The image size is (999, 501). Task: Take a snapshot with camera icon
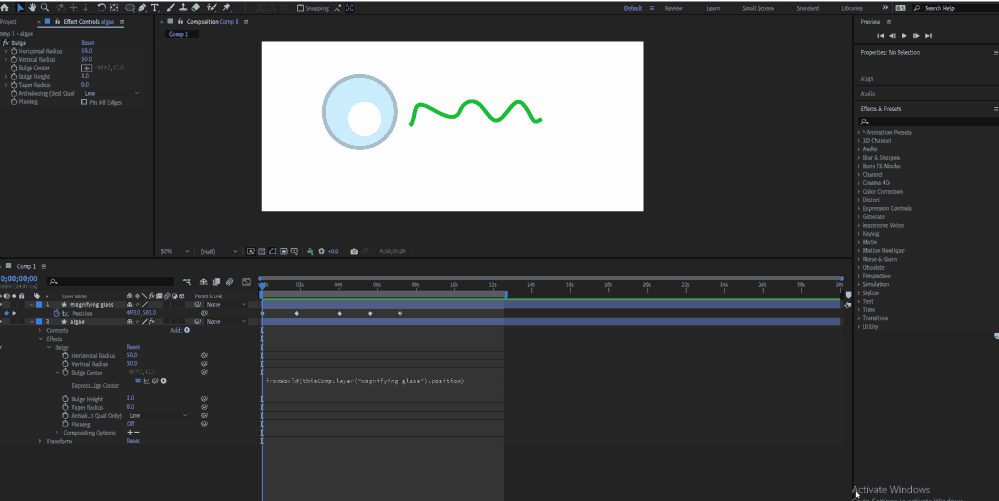pos(354,251)
